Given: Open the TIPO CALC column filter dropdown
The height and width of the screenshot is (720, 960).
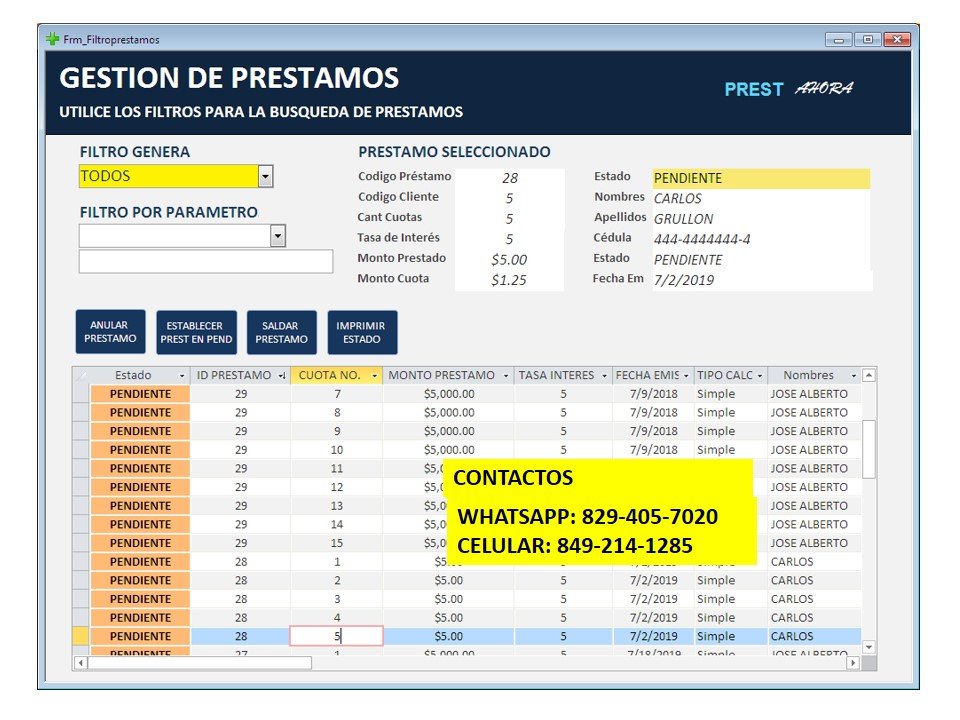Looking at the screenshot, I should 759,376.
